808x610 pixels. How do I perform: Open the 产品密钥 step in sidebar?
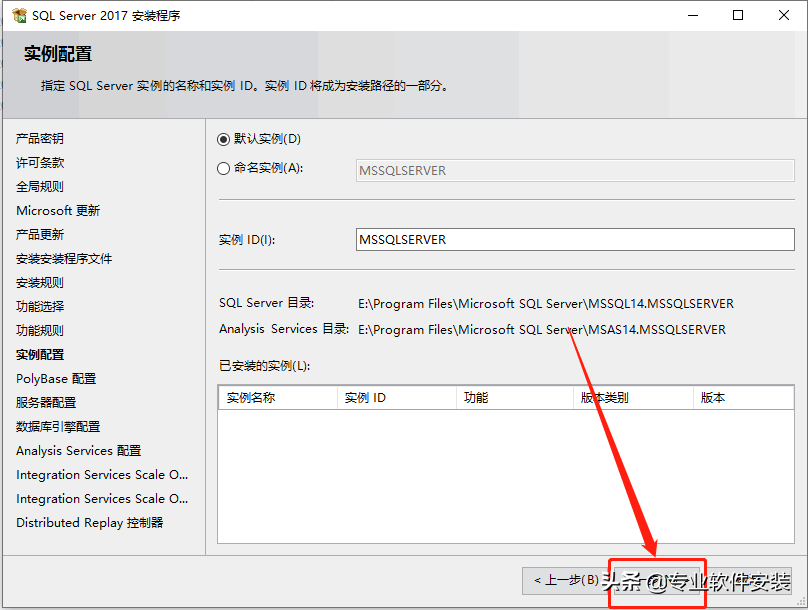40,139
